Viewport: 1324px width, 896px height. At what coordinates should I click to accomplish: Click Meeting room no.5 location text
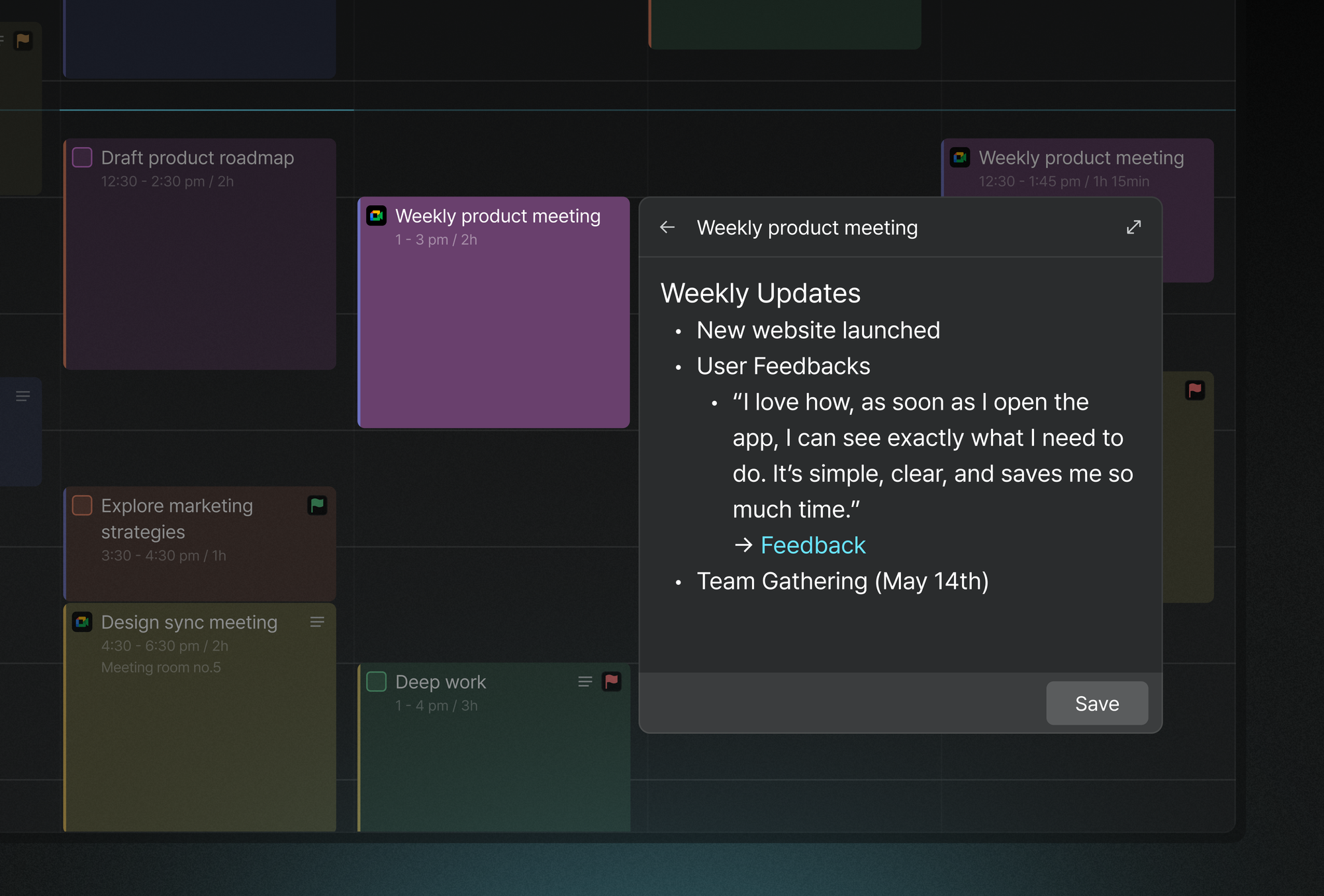click(161, 667)
